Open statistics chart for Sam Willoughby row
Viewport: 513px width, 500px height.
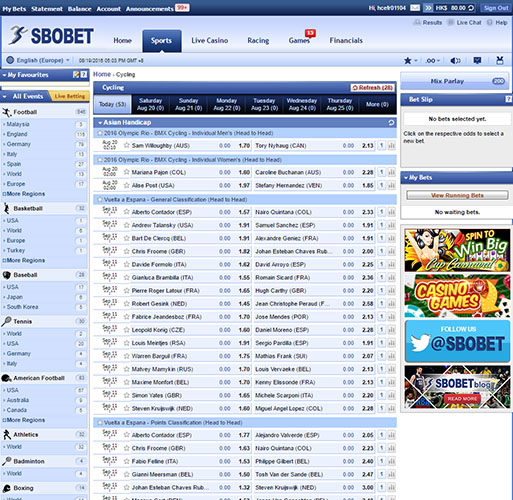(x=391, y=146)
